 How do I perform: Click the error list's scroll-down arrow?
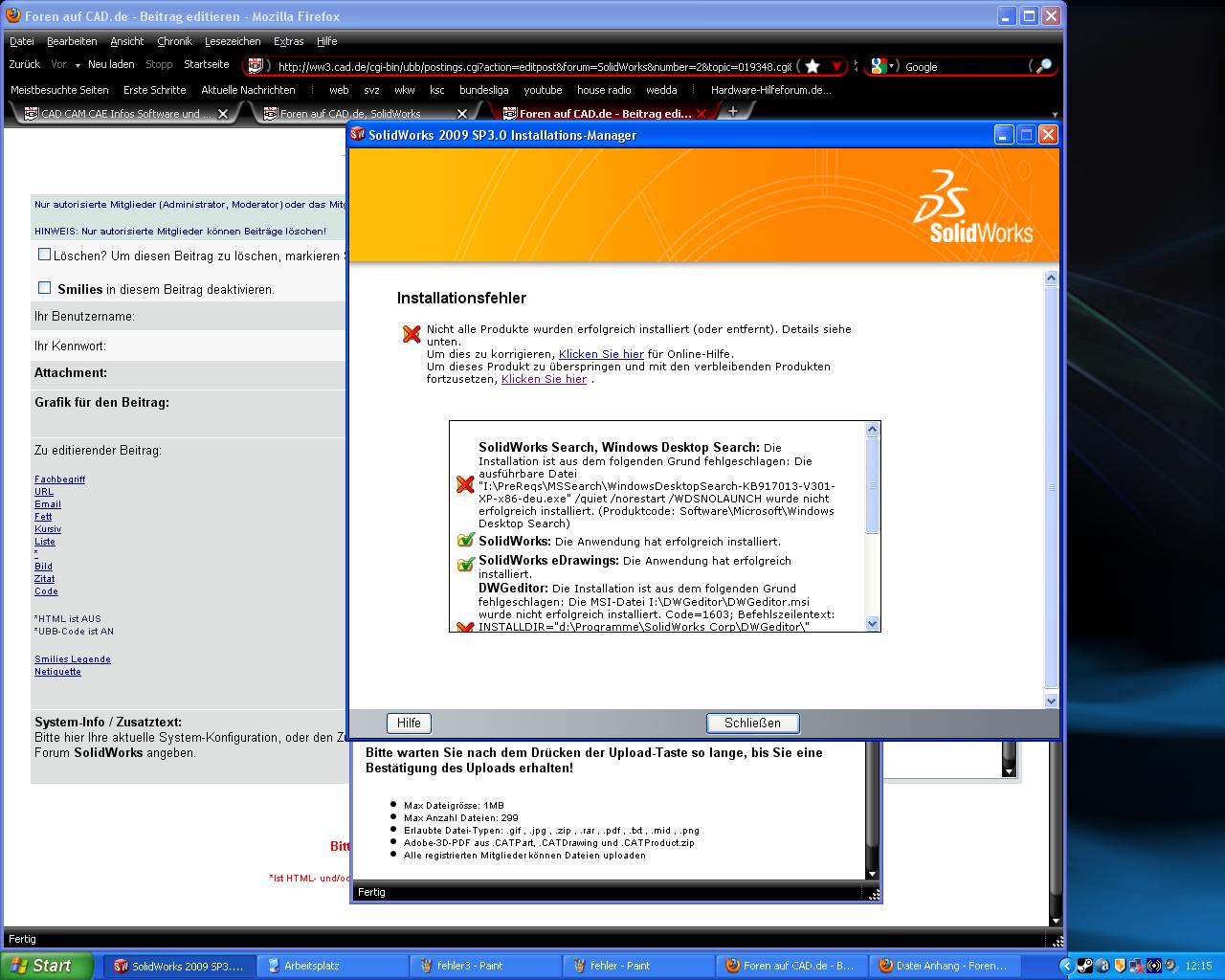(x=872, y=623)
